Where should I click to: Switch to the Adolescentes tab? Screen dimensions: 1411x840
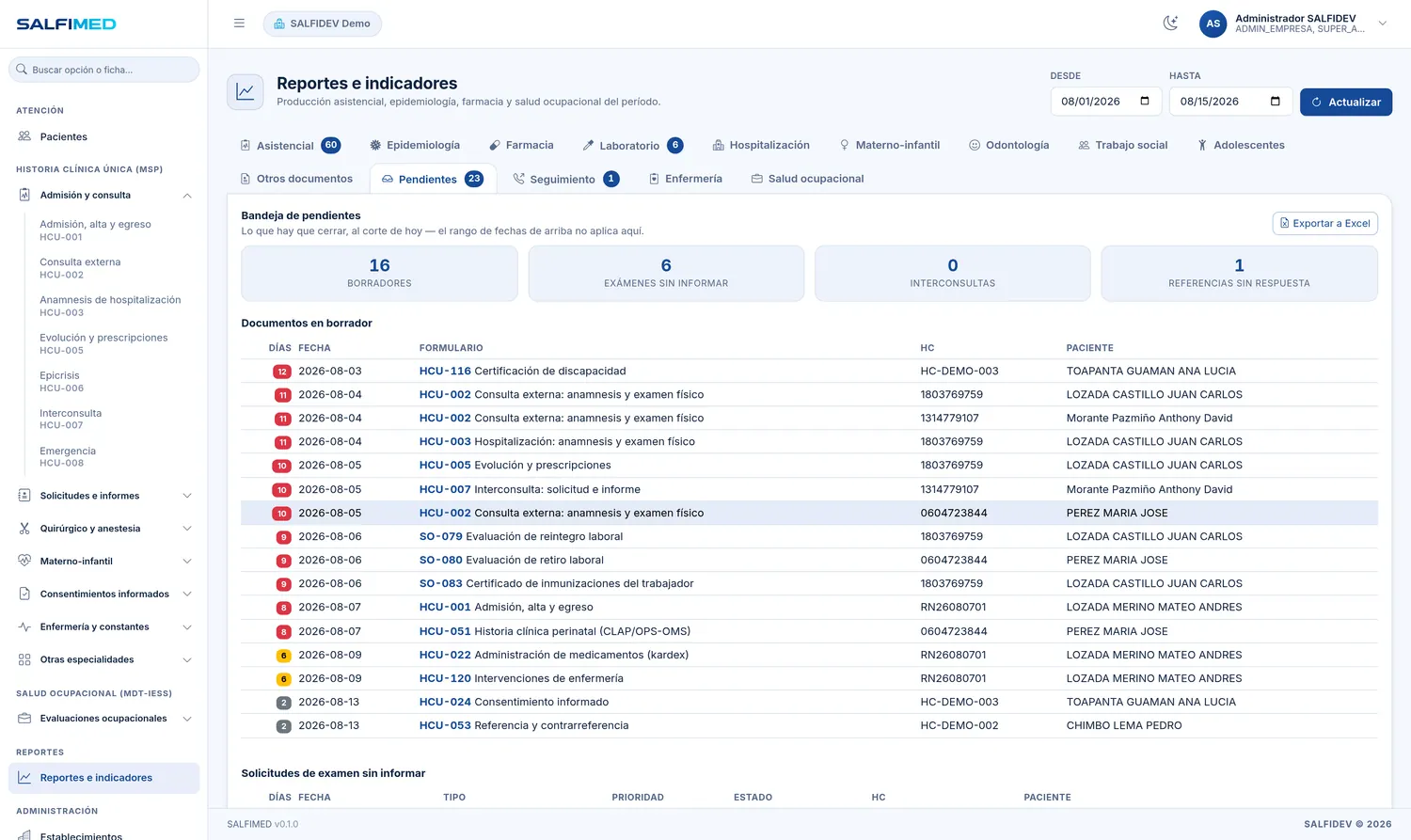point(1241,145)
